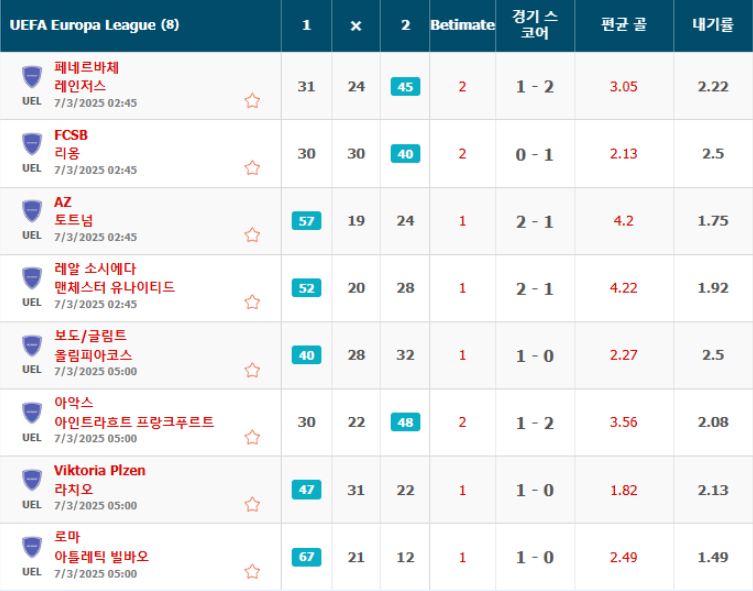Click UEL shield icon in 로마 row
This screenshot has width=753, height=591.
[x=32, y=547]
